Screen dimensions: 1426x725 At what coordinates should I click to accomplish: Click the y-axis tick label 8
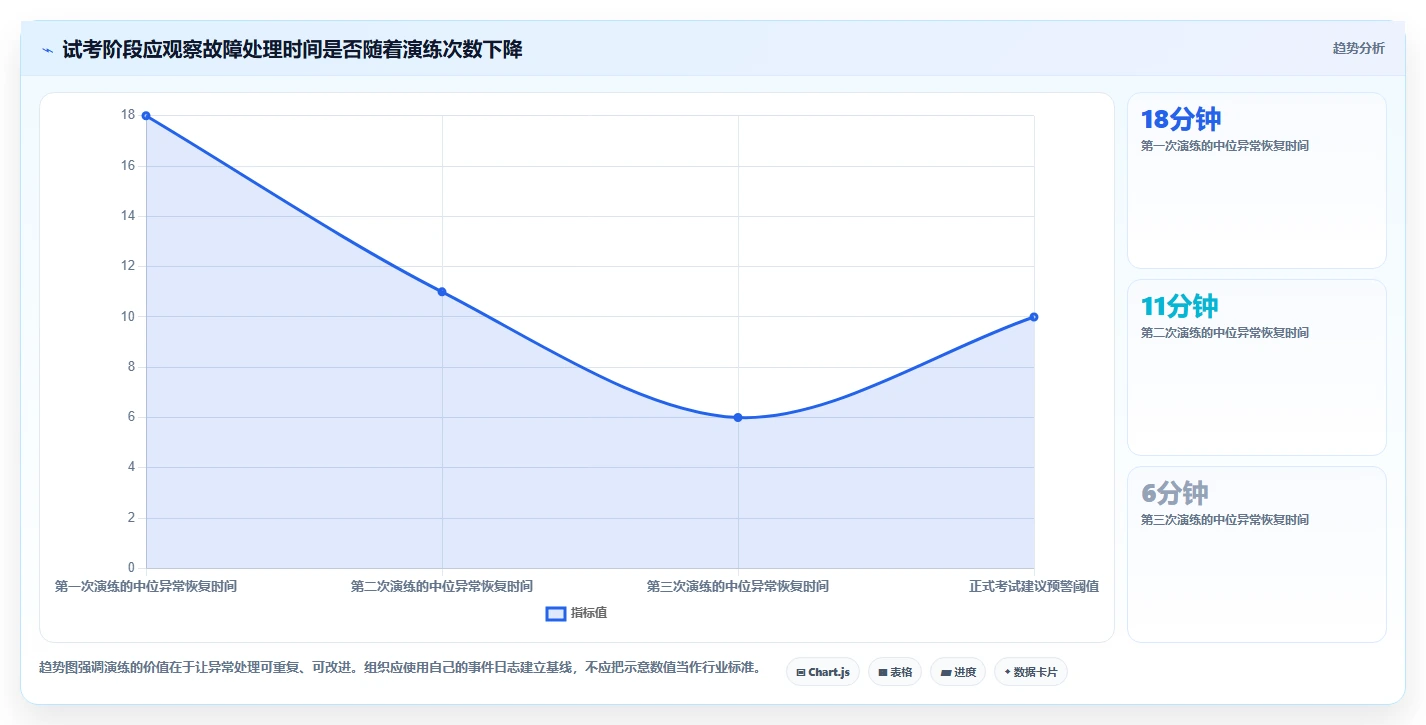coord(131,367)
